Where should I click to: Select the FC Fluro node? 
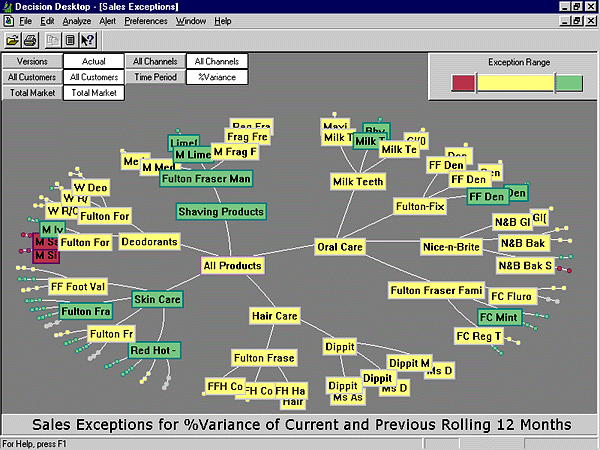pyautogui.click(x=512, y=297)
